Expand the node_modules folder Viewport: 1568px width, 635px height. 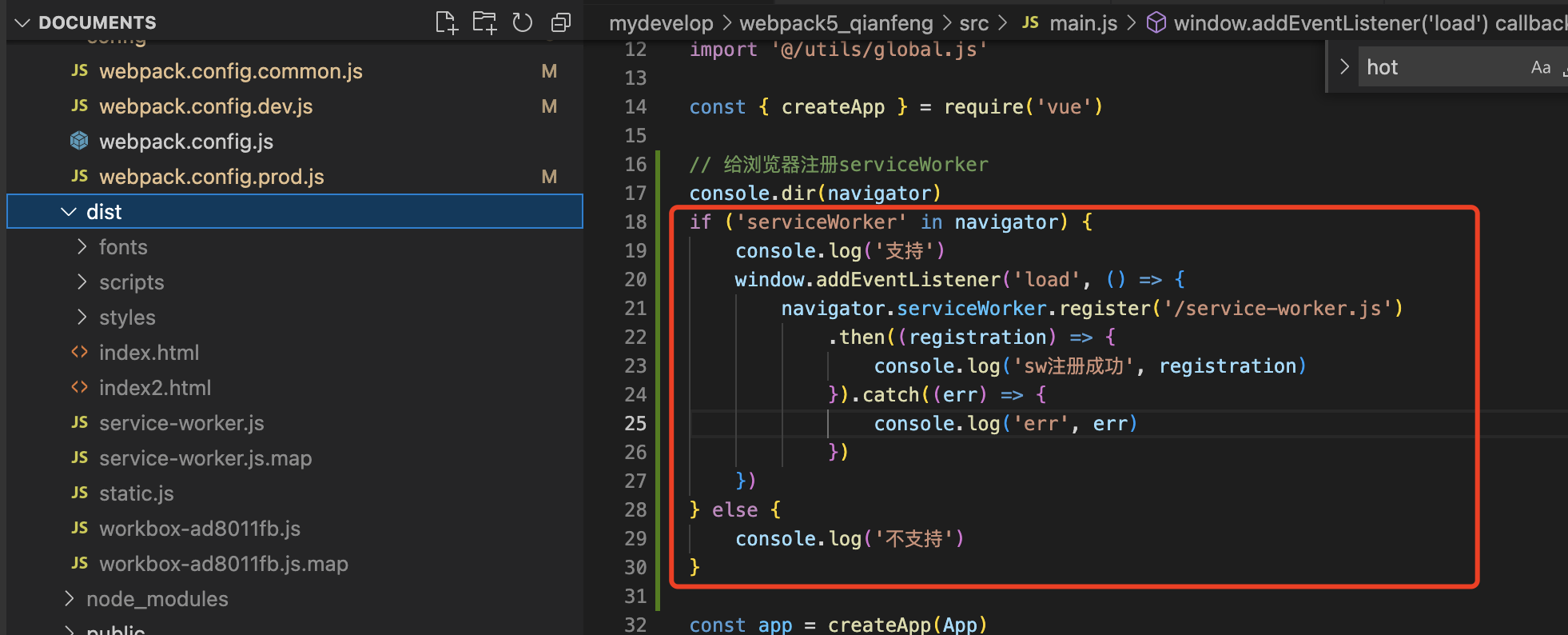point(70,598)
